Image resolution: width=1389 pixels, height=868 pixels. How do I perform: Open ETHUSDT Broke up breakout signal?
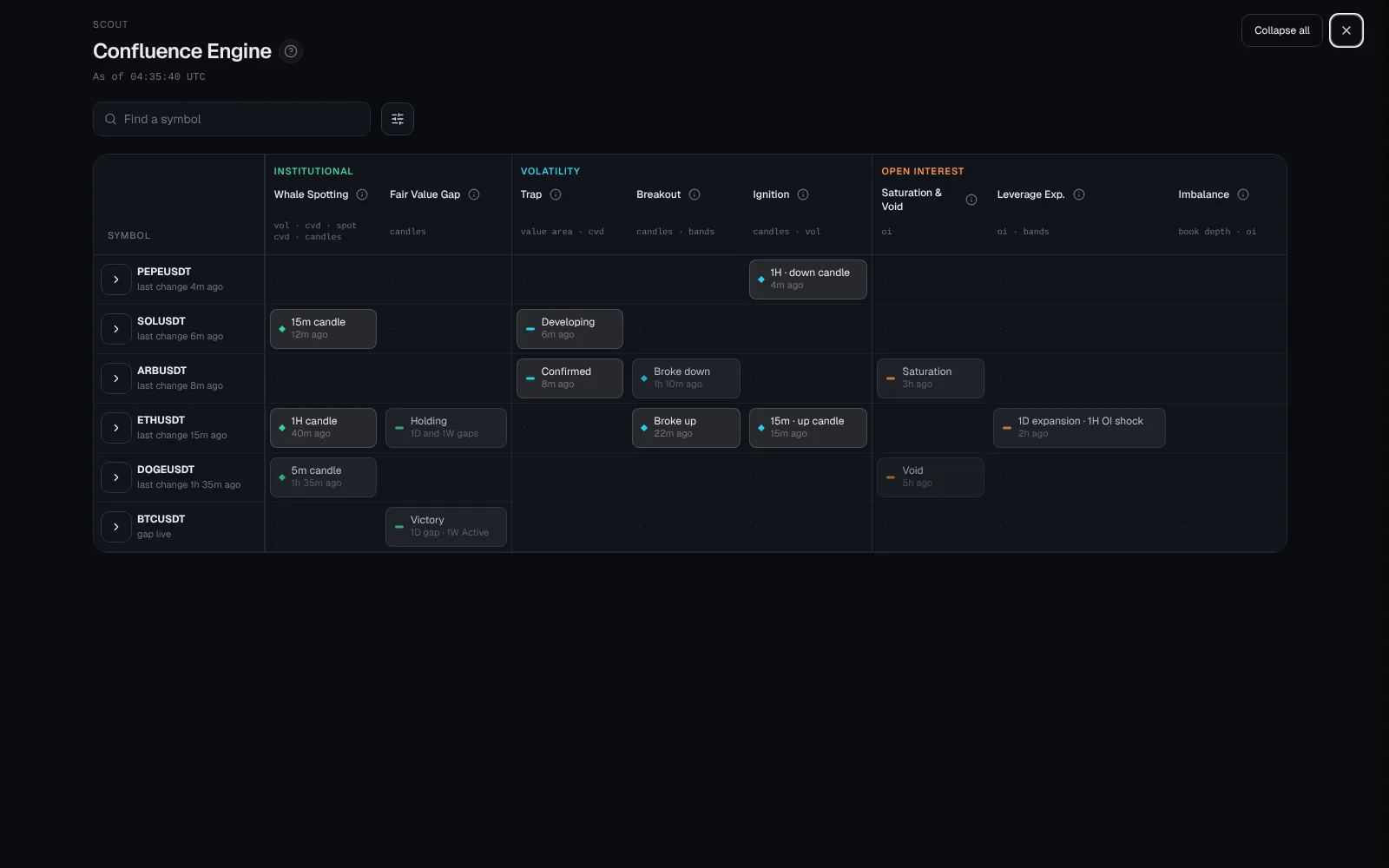coord(686,428)
